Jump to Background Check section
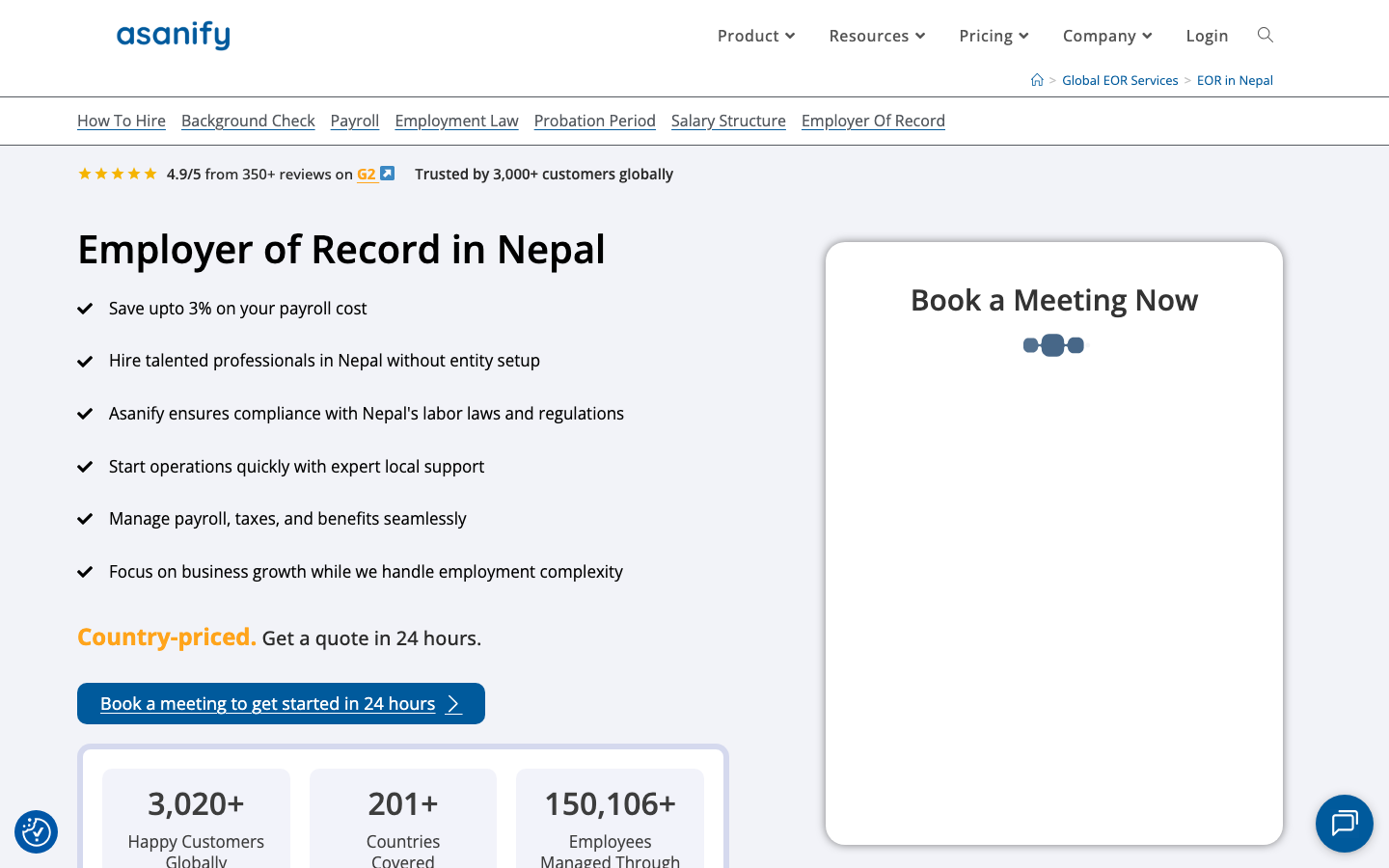The image size is (1389, 868). click(x=248, y=121)
